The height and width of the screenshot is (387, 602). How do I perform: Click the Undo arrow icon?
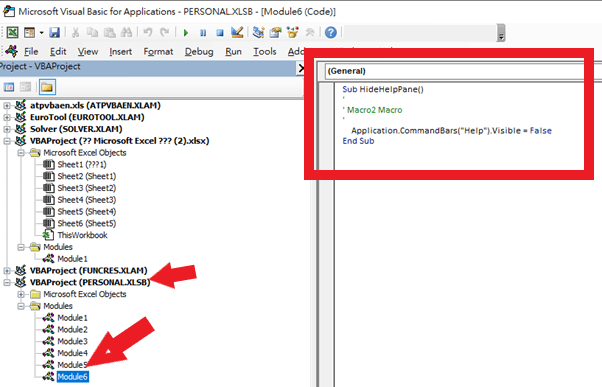coord(148,32)
